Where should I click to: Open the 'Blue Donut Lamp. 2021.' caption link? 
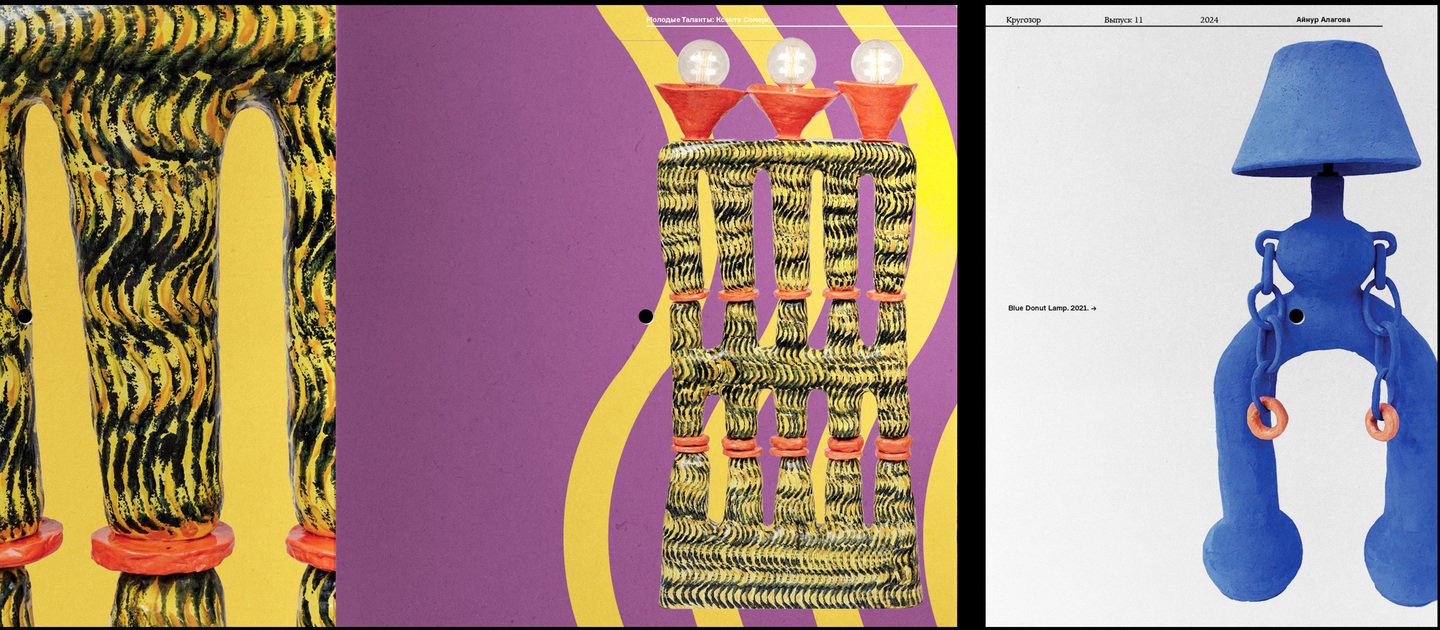tap(1052, 308)
